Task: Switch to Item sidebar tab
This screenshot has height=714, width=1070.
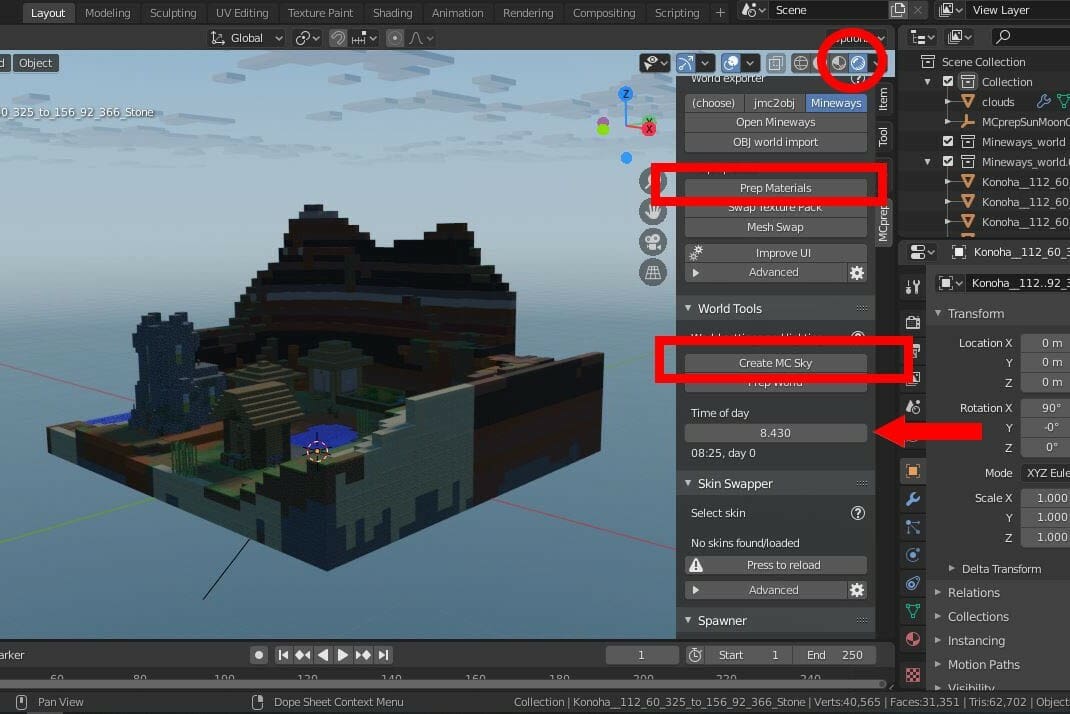Action: [884, 98]
